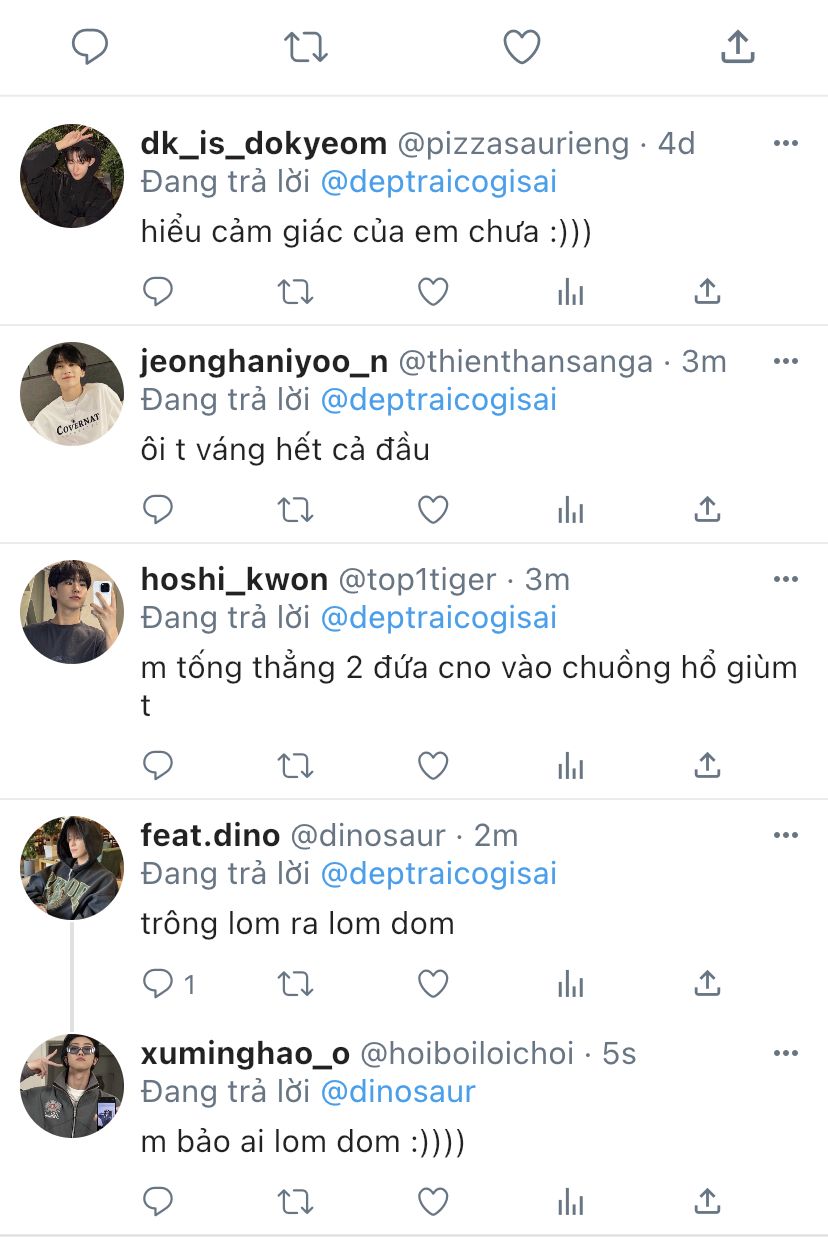Reply to dk_is_dokyeom's comment
This screenshot has width=828, height=1237.
coord(159,292)
